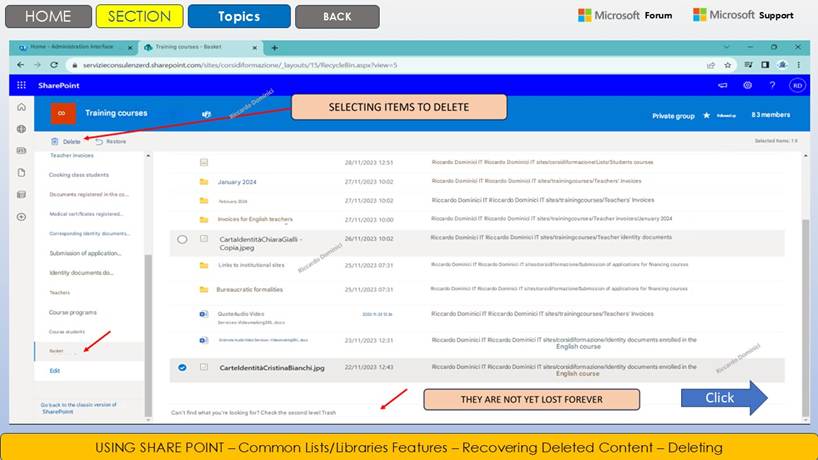The width and height of the screenshot is (818, 460).
Task: Click the January 2024 folder name
Action: 237,182
